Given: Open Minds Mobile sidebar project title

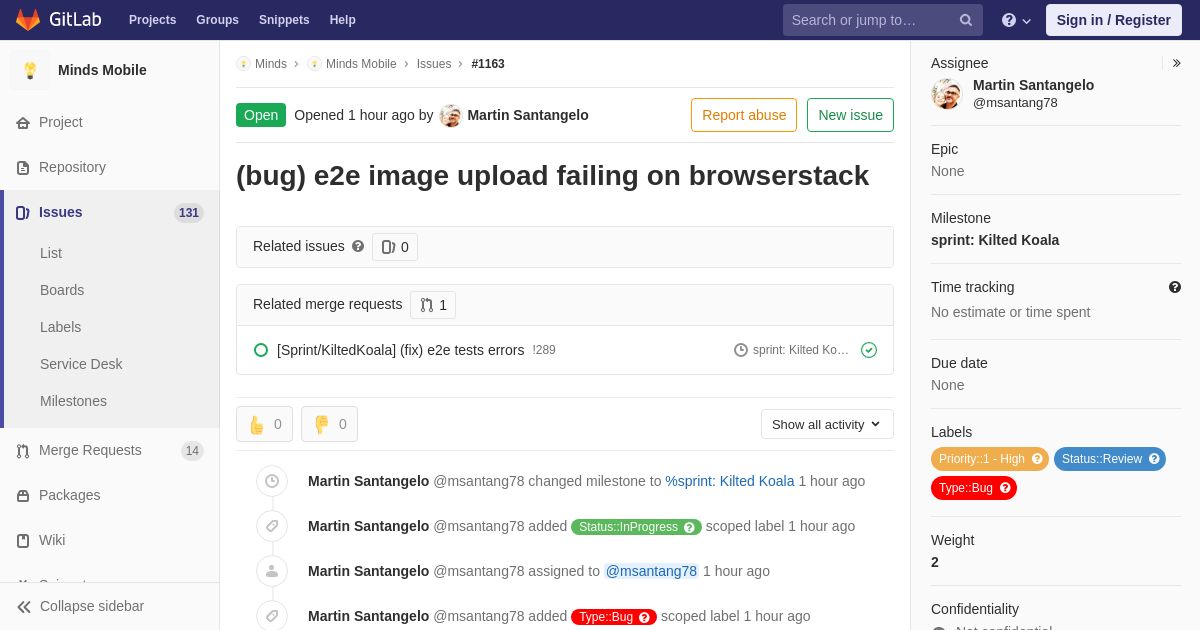Looking at the screenshot, I should [x=102, y=70].
